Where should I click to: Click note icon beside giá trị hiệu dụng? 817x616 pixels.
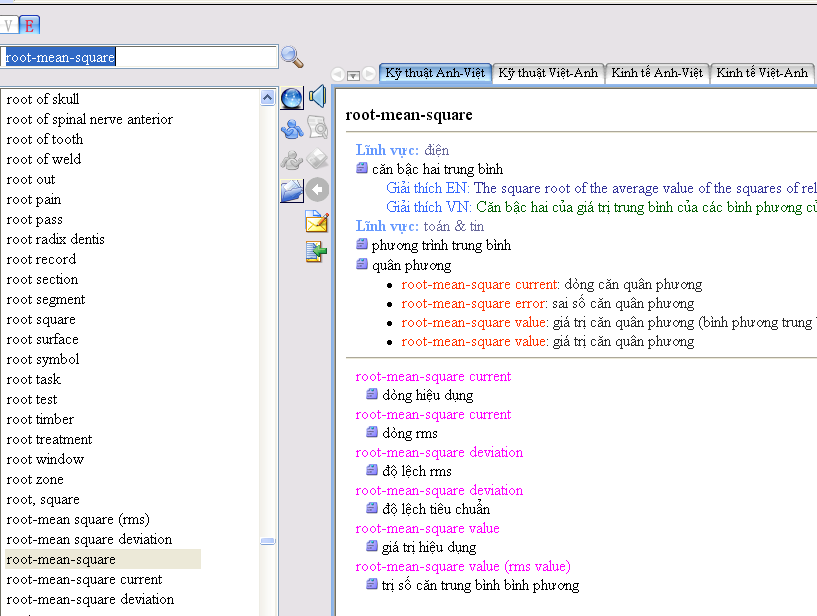(372, 546)
